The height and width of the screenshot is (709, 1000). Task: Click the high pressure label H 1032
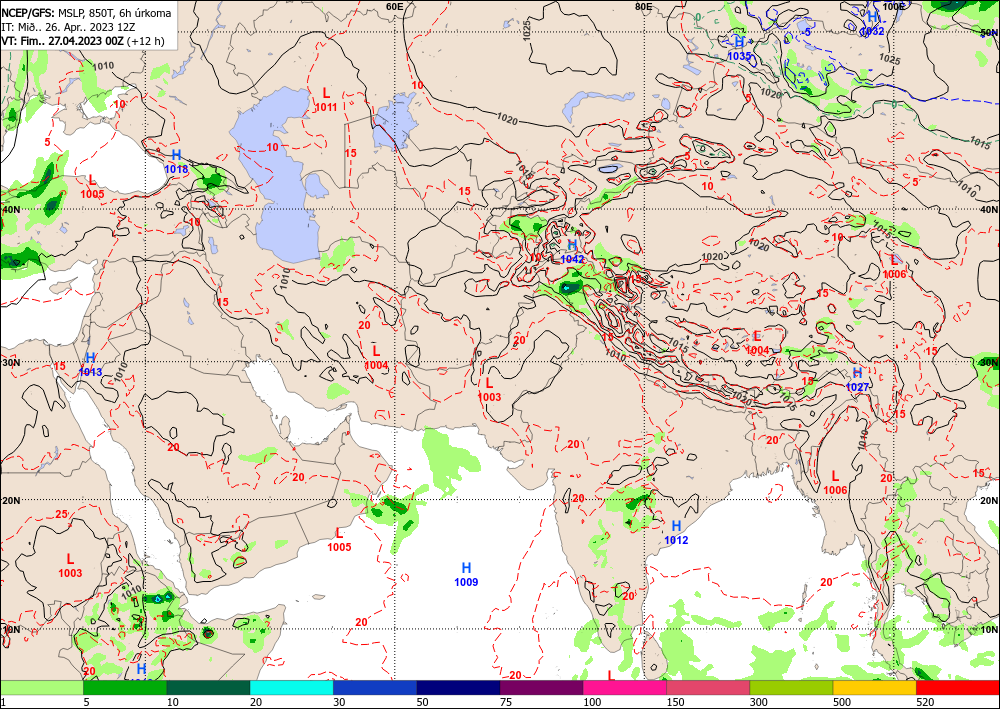tap(872, 24)
